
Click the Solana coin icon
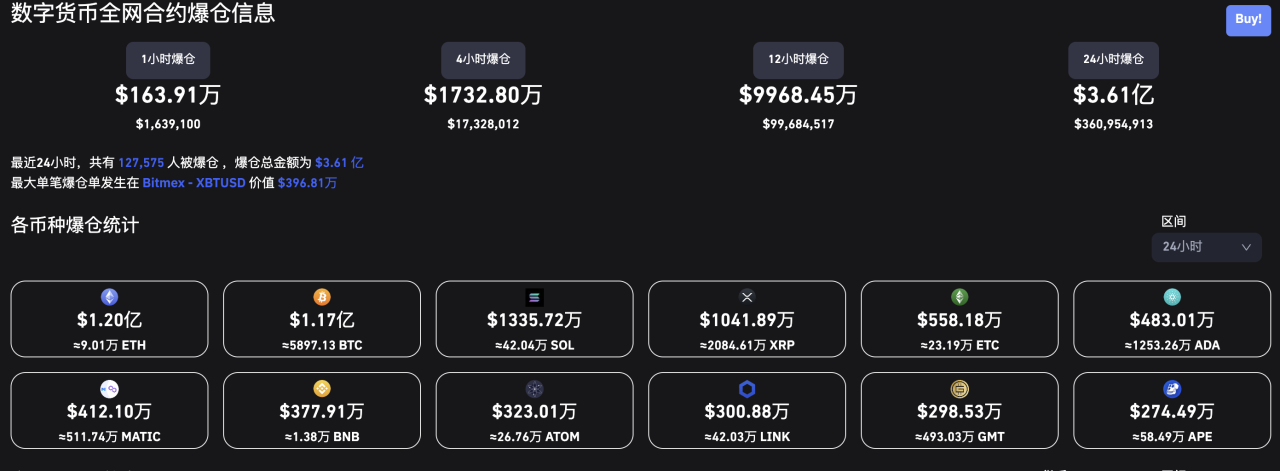pos(534,297)
